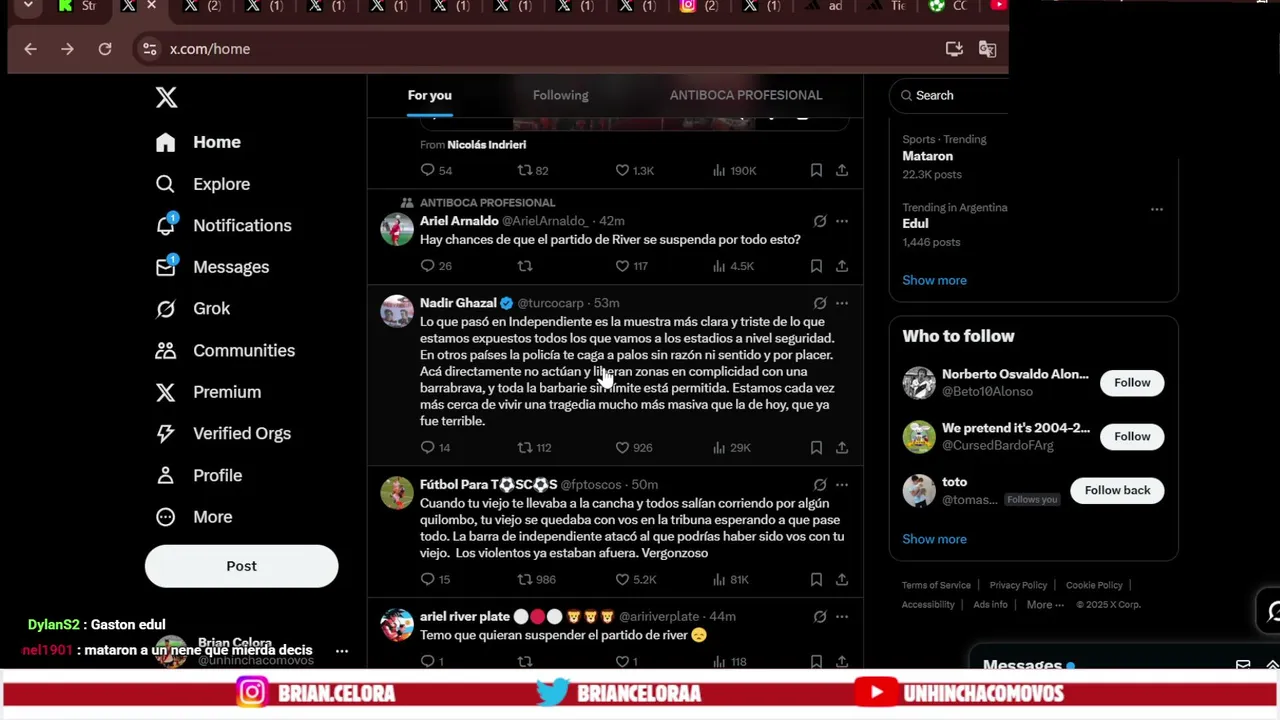Bookmark the Fútbol Para Toscos post
This screenshot has width=1280, height=720.
point(816,579)
